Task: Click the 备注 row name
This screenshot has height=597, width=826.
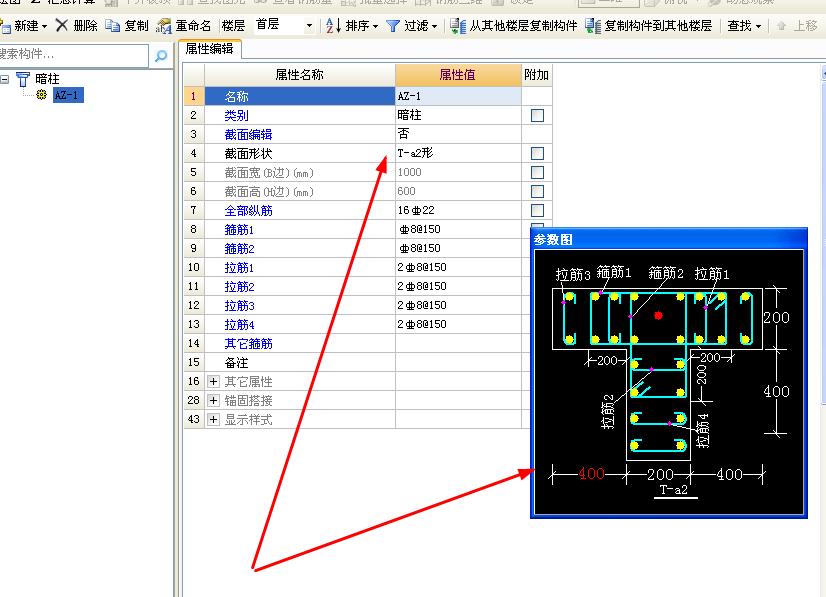Action: coord(237,363)
